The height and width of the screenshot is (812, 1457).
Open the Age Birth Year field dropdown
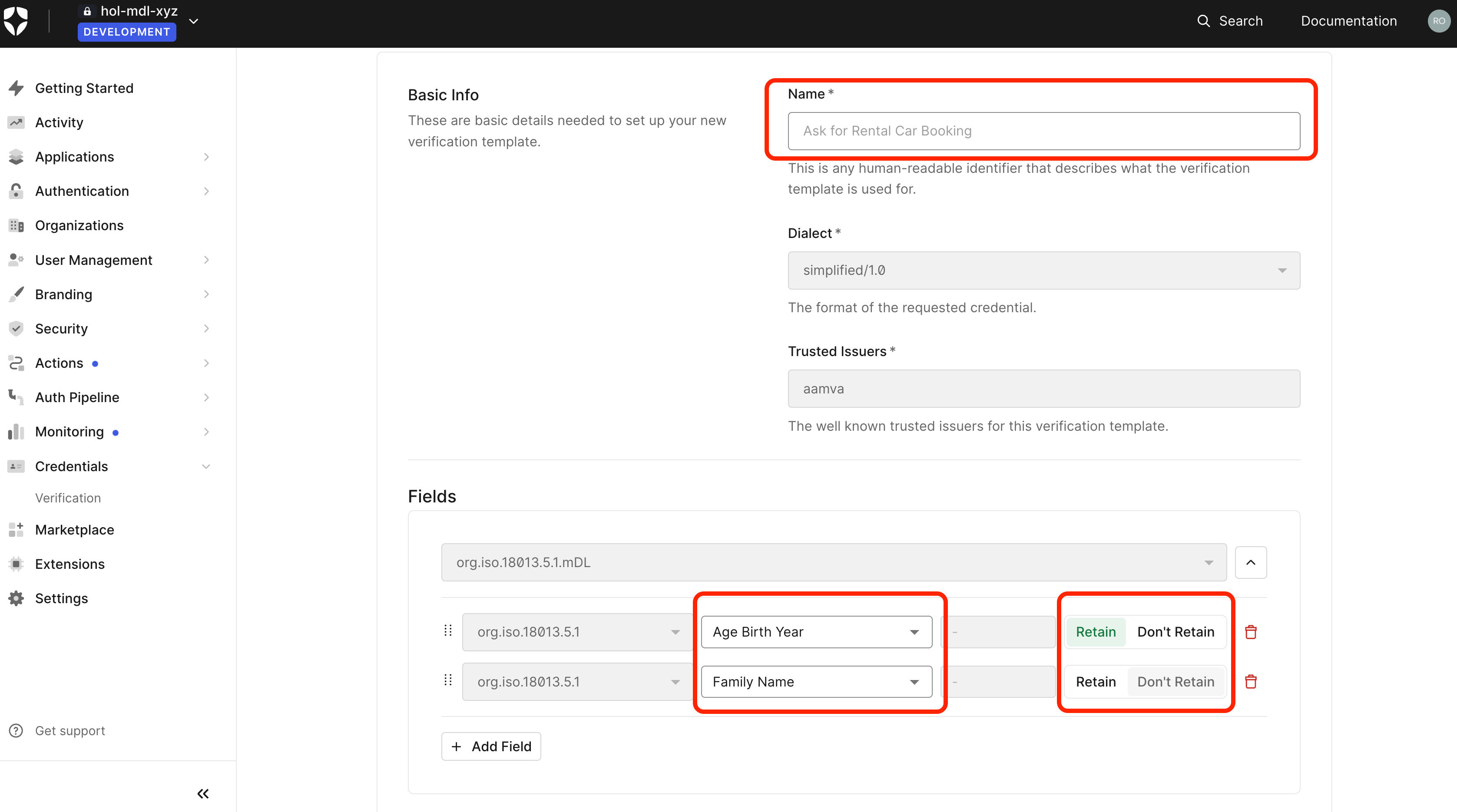tap(816, 632)
